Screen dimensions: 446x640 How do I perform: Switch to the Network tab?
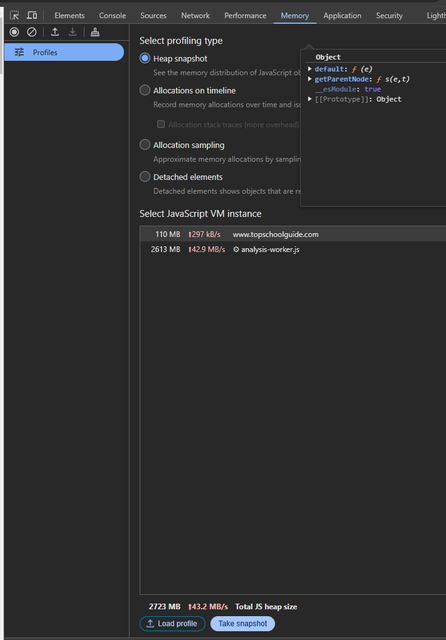point(195,16)
